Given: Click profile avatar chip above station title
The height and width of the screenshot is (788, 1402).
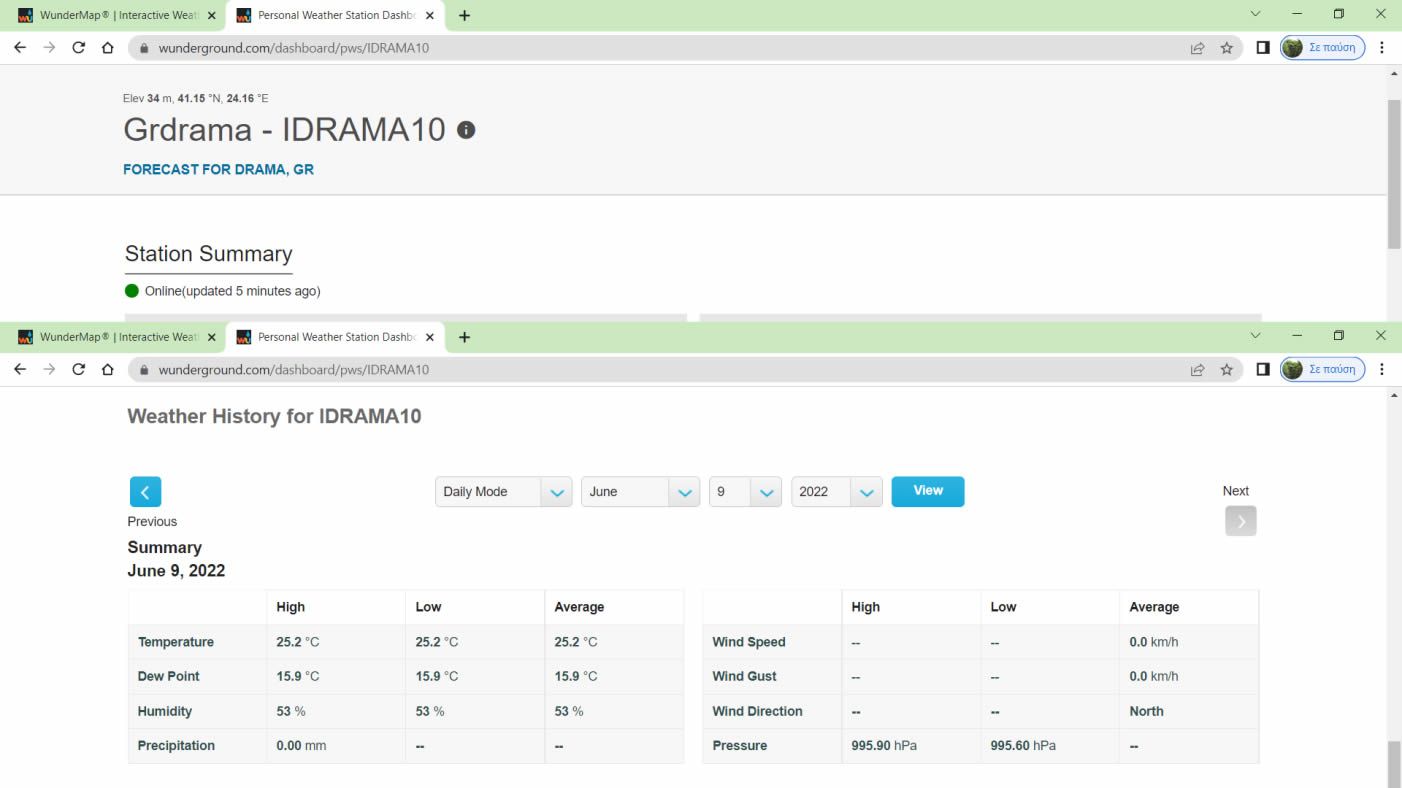Looking at the screenshot, I should point(1322,48).
